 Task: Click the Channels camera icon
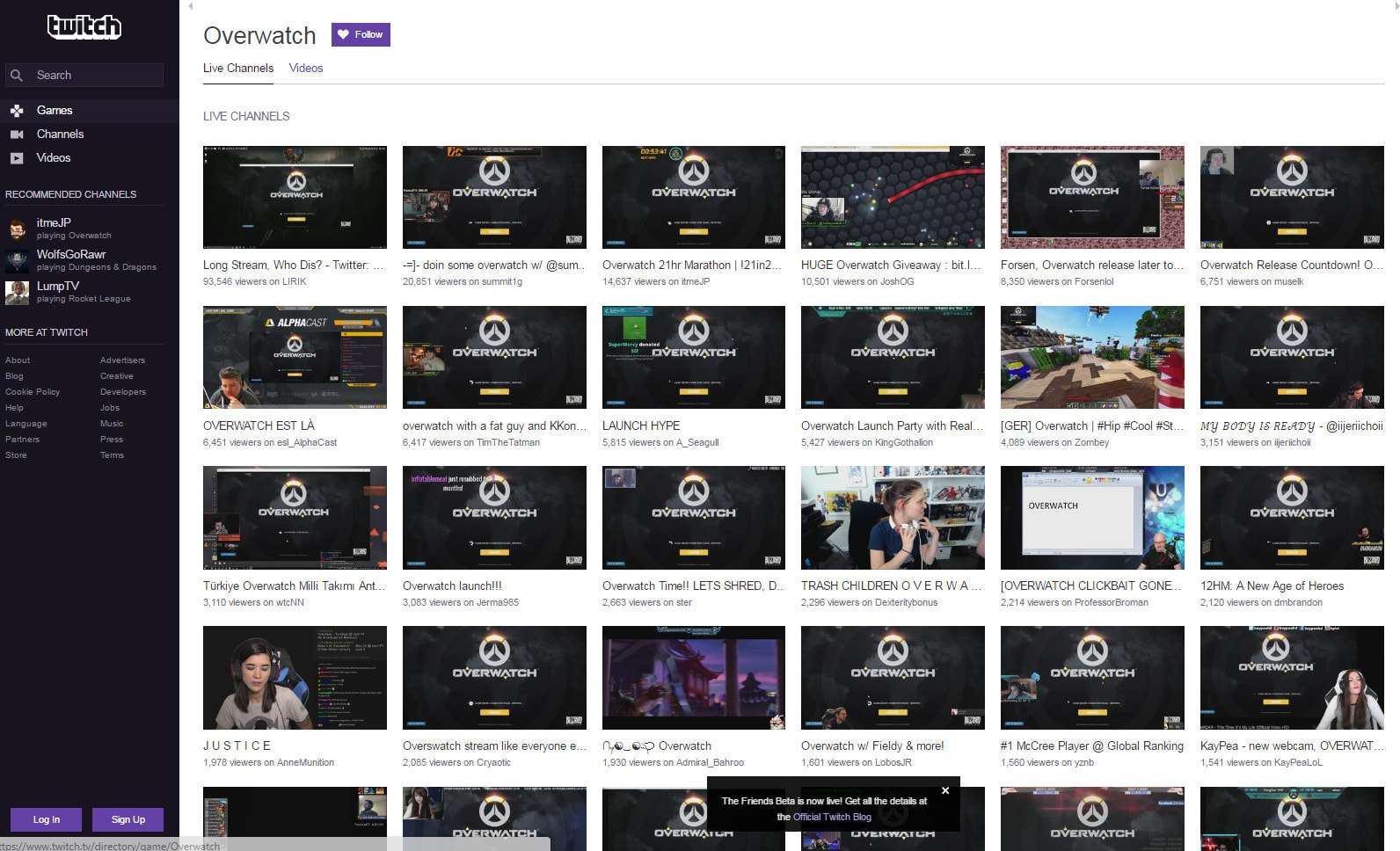[x=17, y=135]
